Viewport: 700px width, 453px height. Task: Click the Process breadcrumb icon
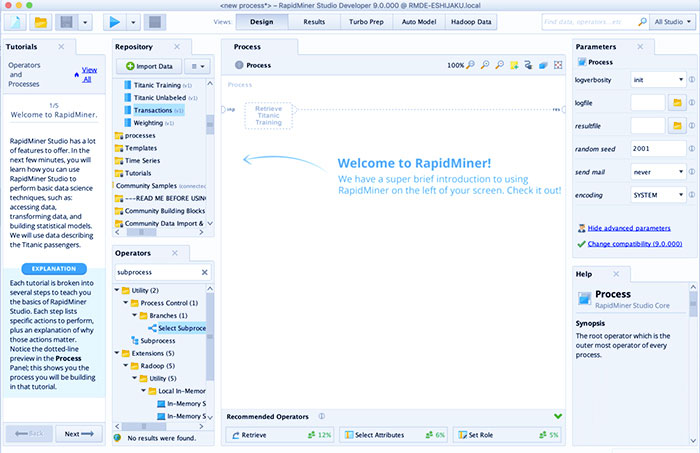[239, 65]
